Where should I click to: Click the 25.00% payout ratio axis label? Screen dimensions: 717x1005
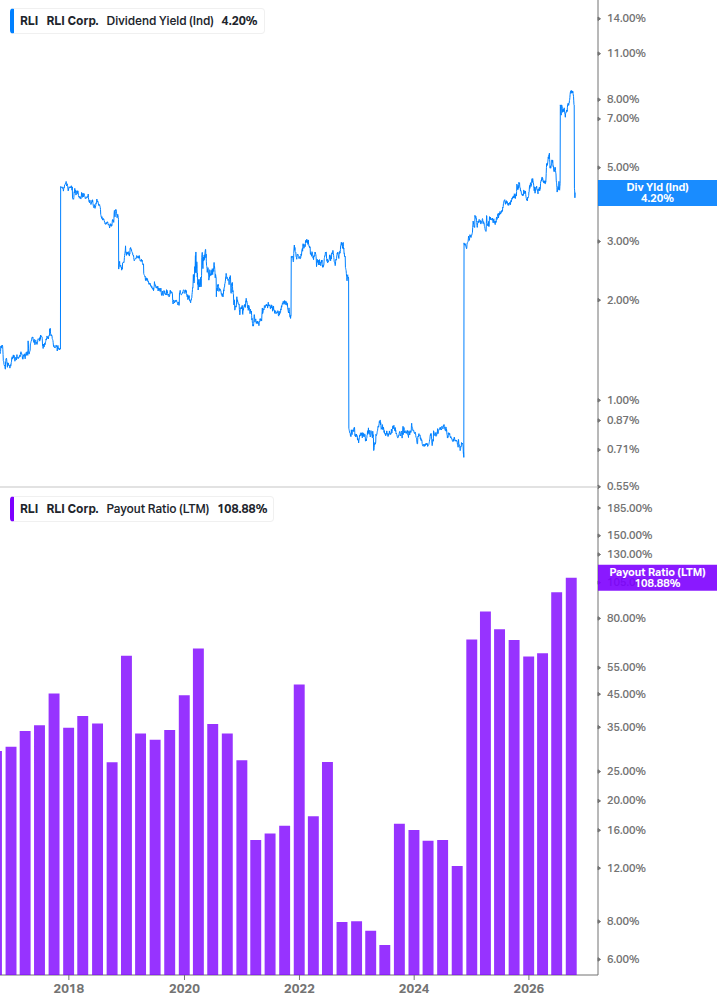click(x=626, y=771)
